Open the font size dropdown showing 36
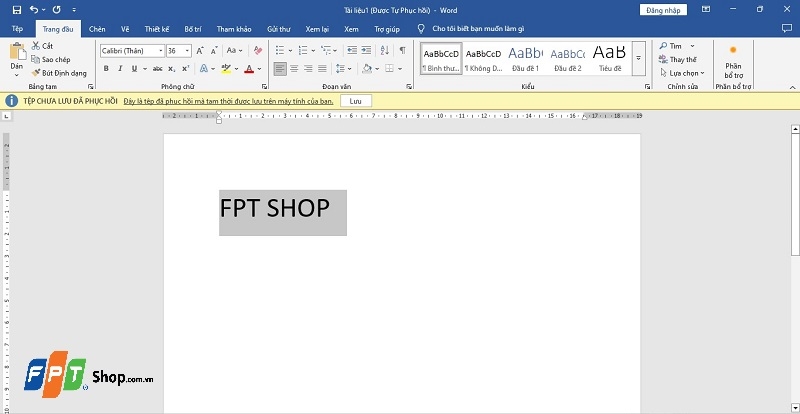800x414 pixels. 187,51
